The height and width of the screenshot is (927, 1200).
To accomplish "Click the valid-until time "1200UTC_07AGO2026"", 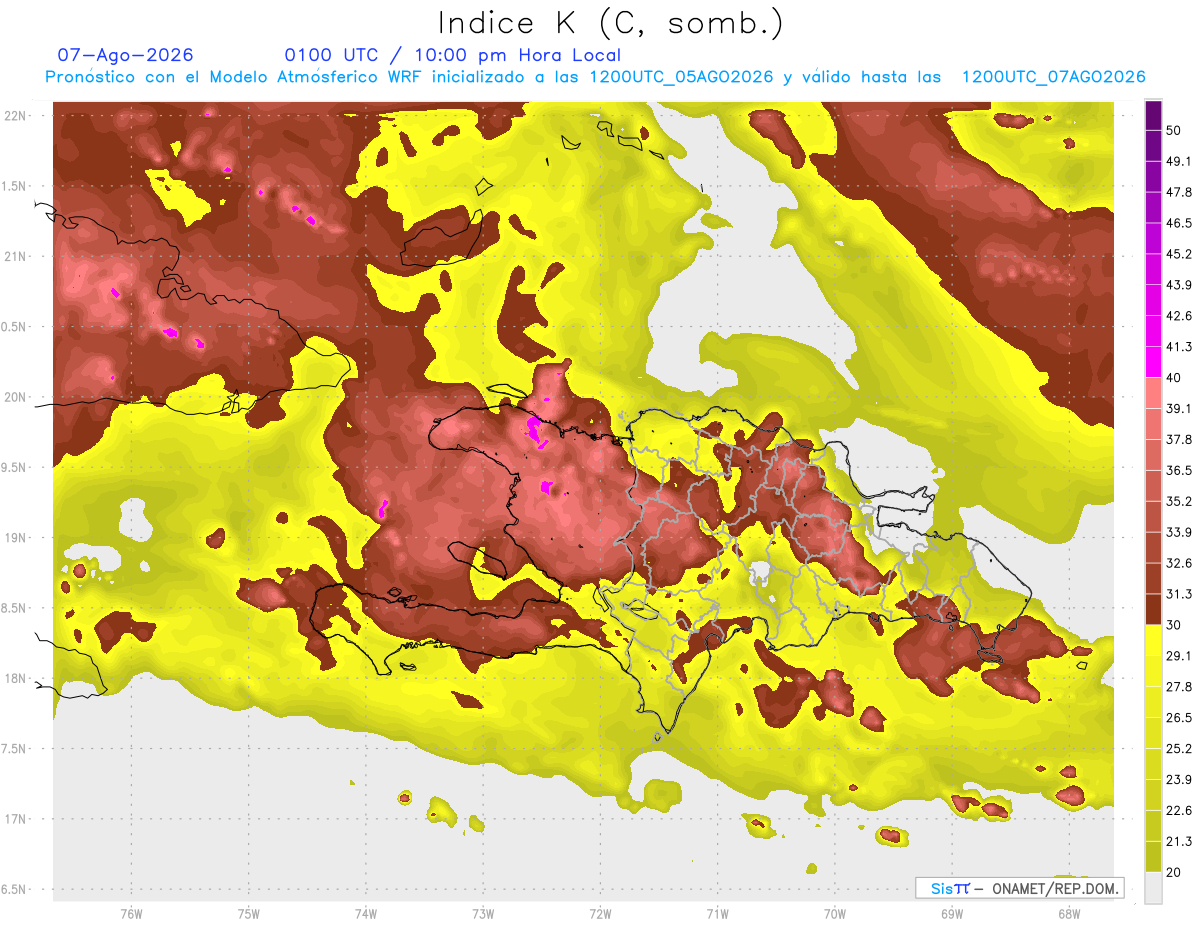I will [1053, 77].
